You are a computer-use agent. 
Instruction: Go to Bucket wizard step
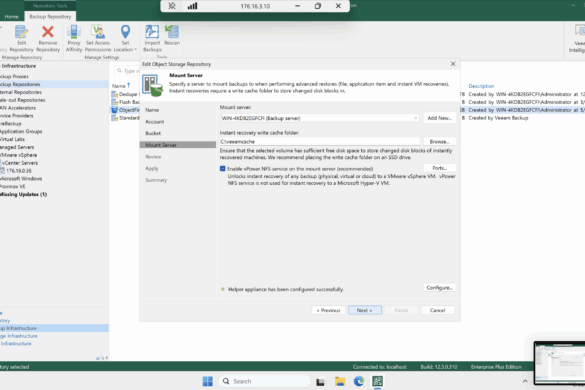[153, 133]
